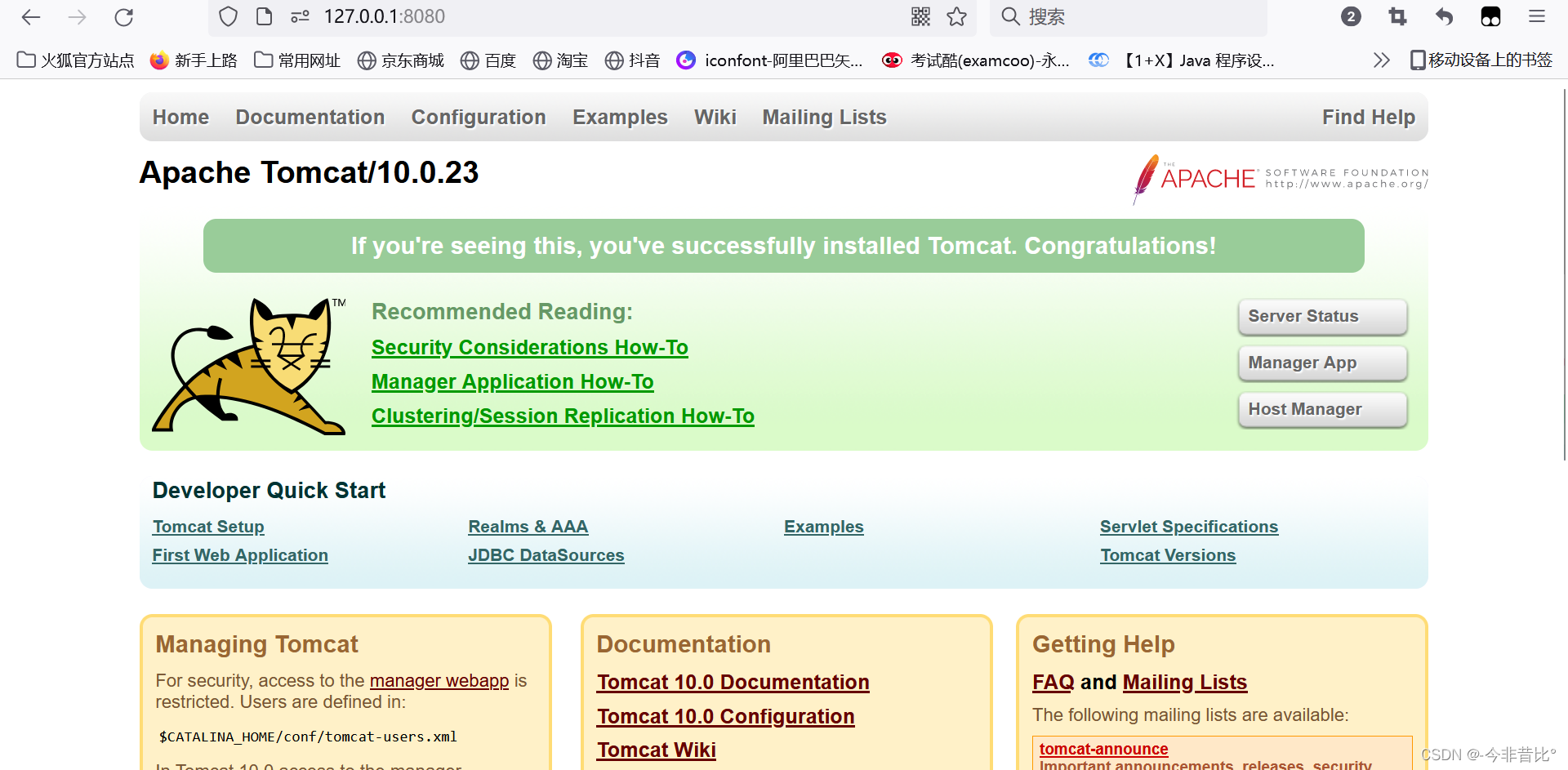The width and height of the screenshot is (1568, 770).
Task: Click the page vertical scrollbar
Action: [x=1563, y=274]
